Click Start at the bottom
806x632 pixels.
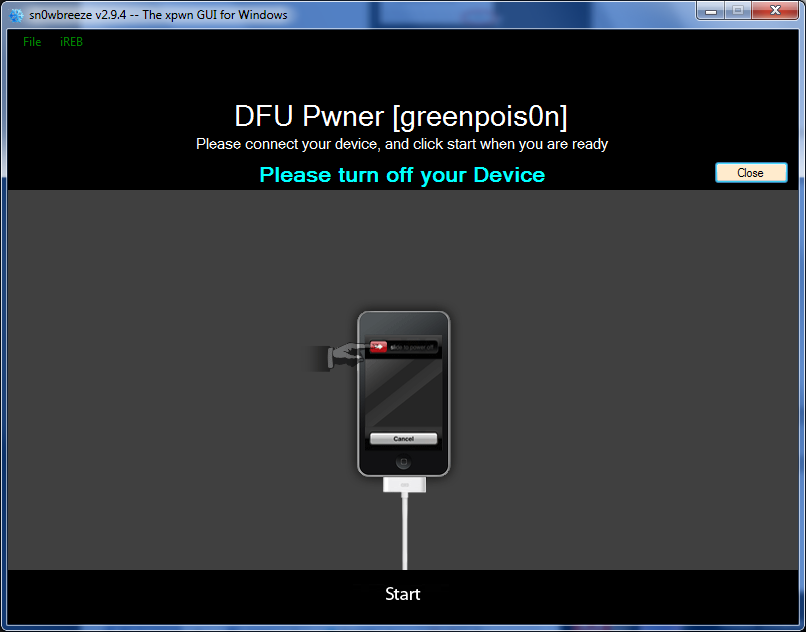402,594
